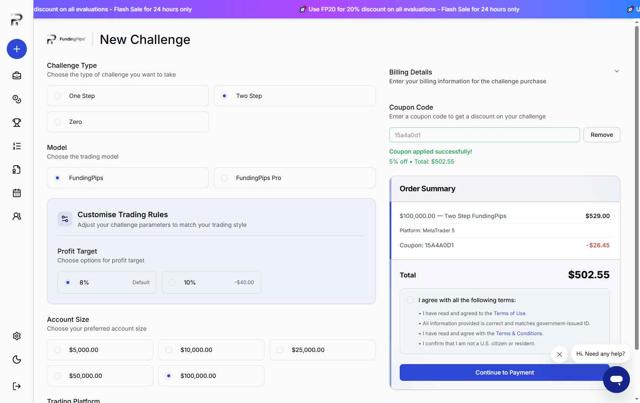Remove the applied coupon
The image size is (640, 403).
(x=602, y=135)
